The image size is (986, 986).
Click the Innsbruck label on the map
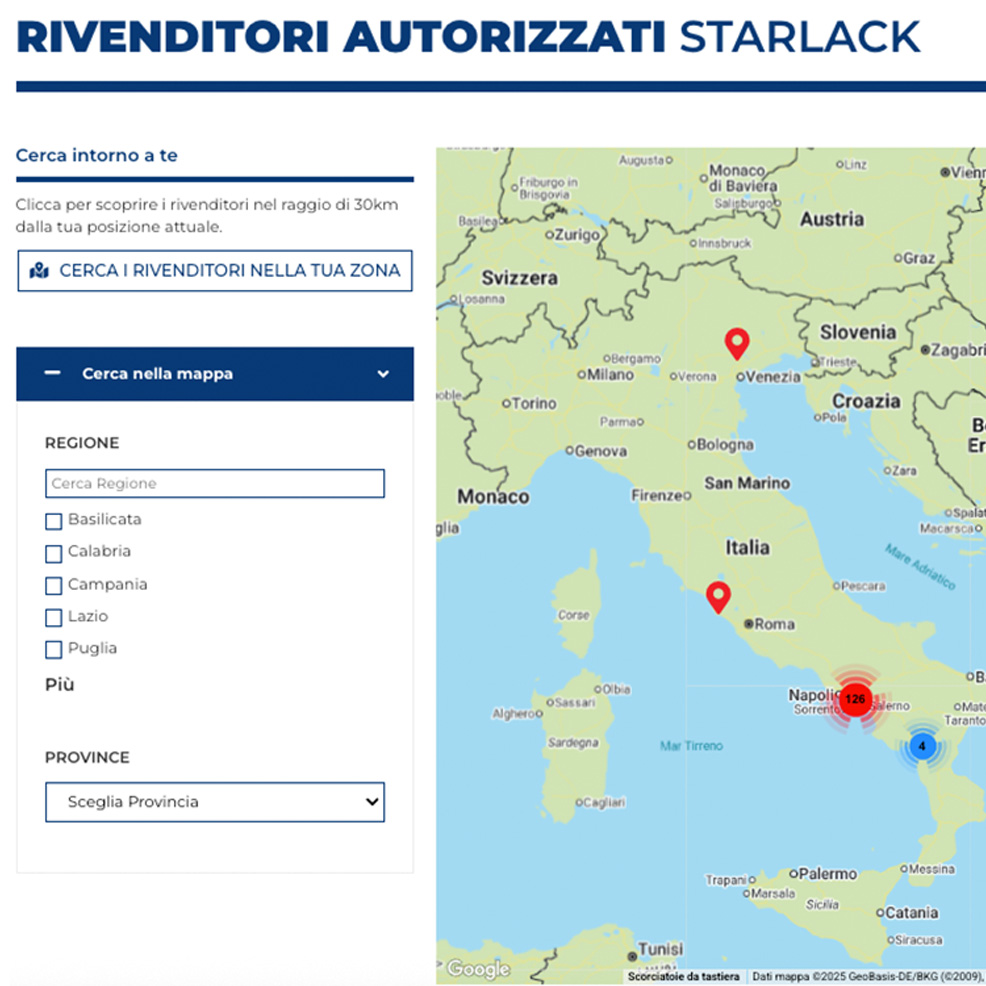pos(724,243)
